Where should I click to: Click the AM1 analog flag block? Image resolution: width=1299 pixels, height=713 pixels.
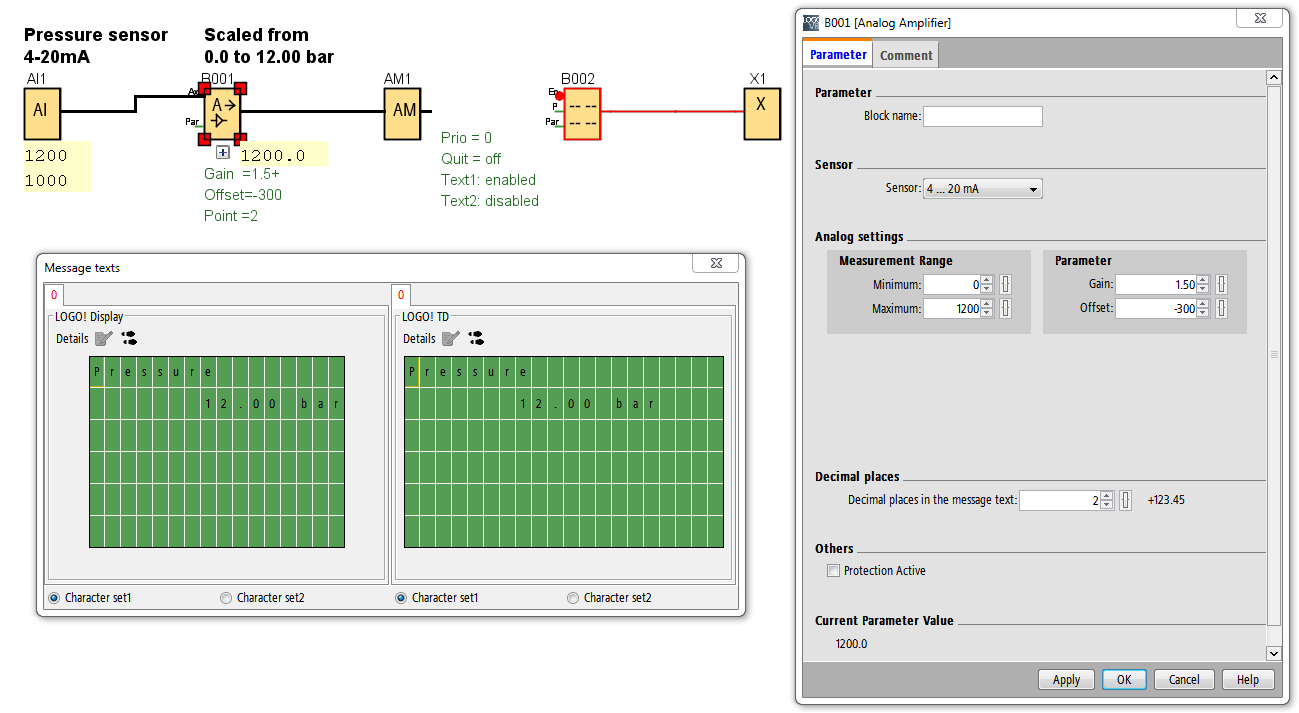[x=404, y=110]
